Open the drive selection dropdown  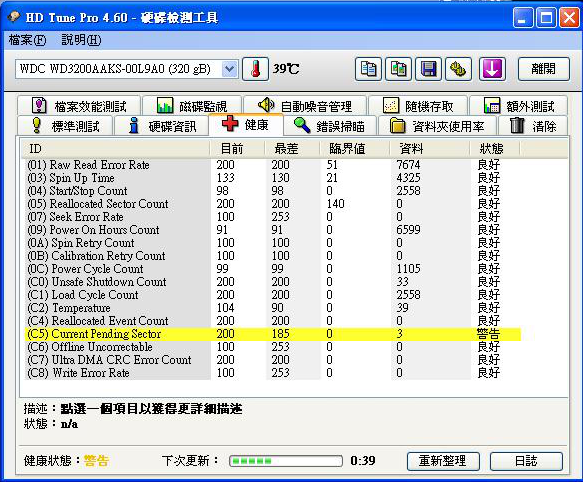(230, 69)
